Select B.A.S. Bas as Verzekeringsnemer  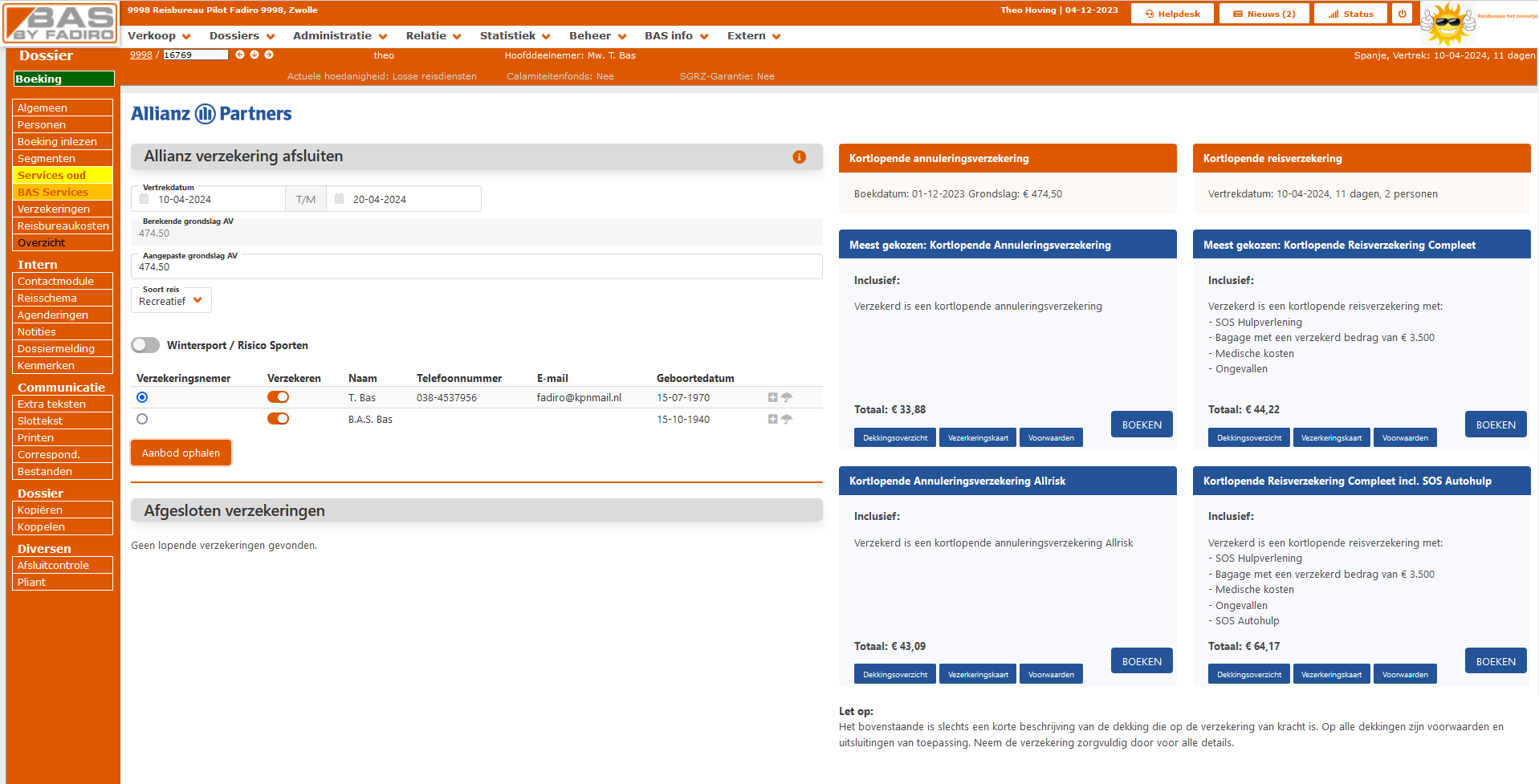142,419
